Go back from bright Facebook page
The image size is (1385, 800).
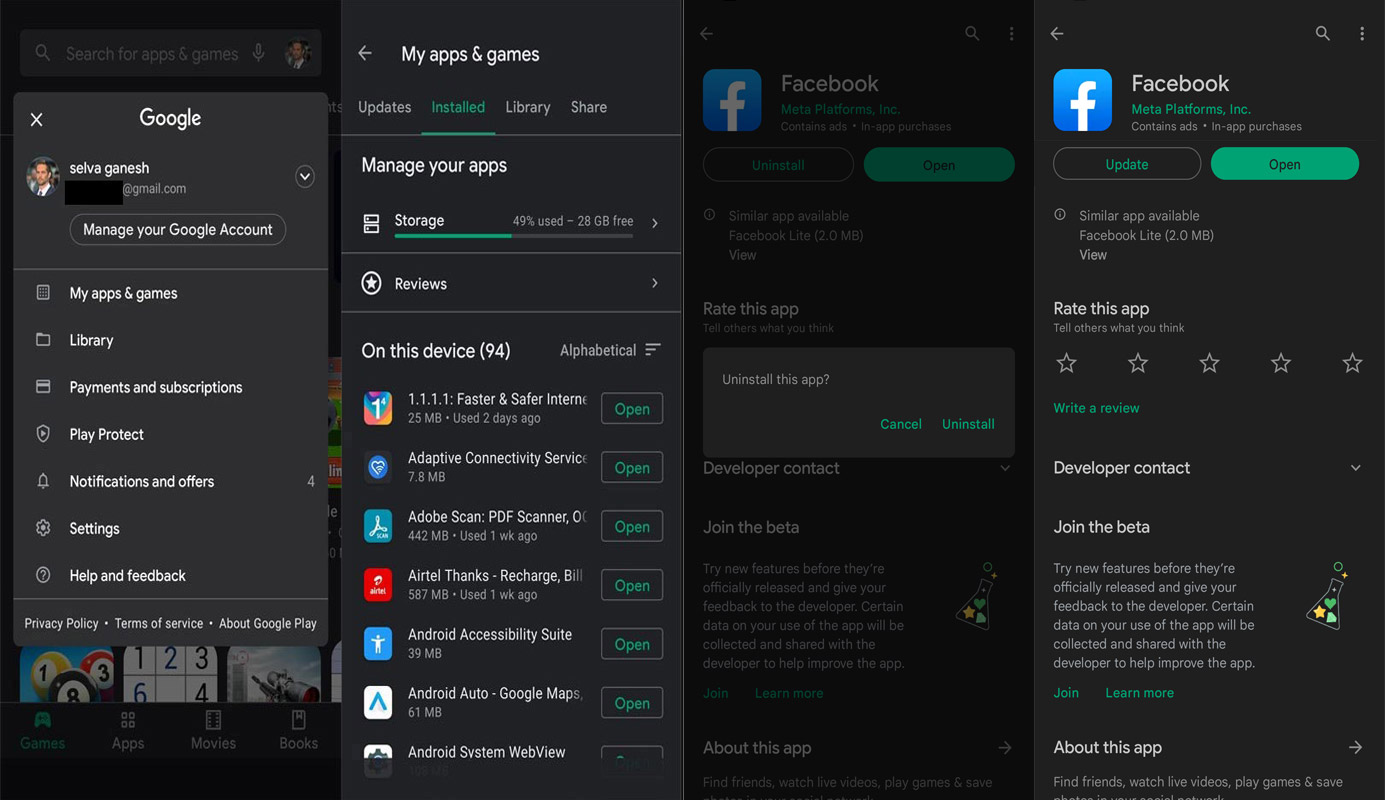(1057, 34)
